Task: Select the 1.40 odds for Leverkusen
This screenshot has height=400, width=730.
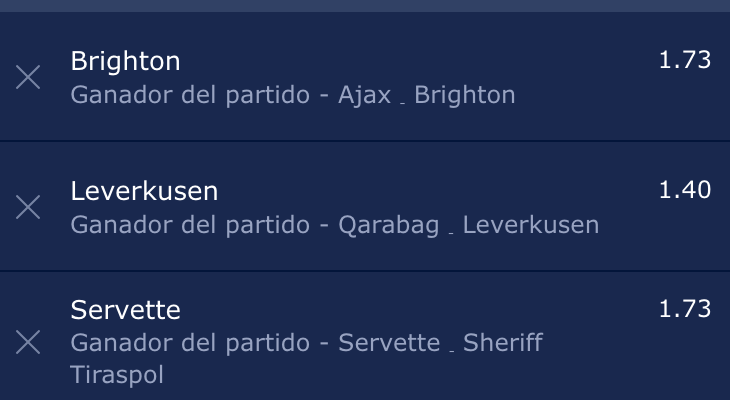Action: (684, 190)
